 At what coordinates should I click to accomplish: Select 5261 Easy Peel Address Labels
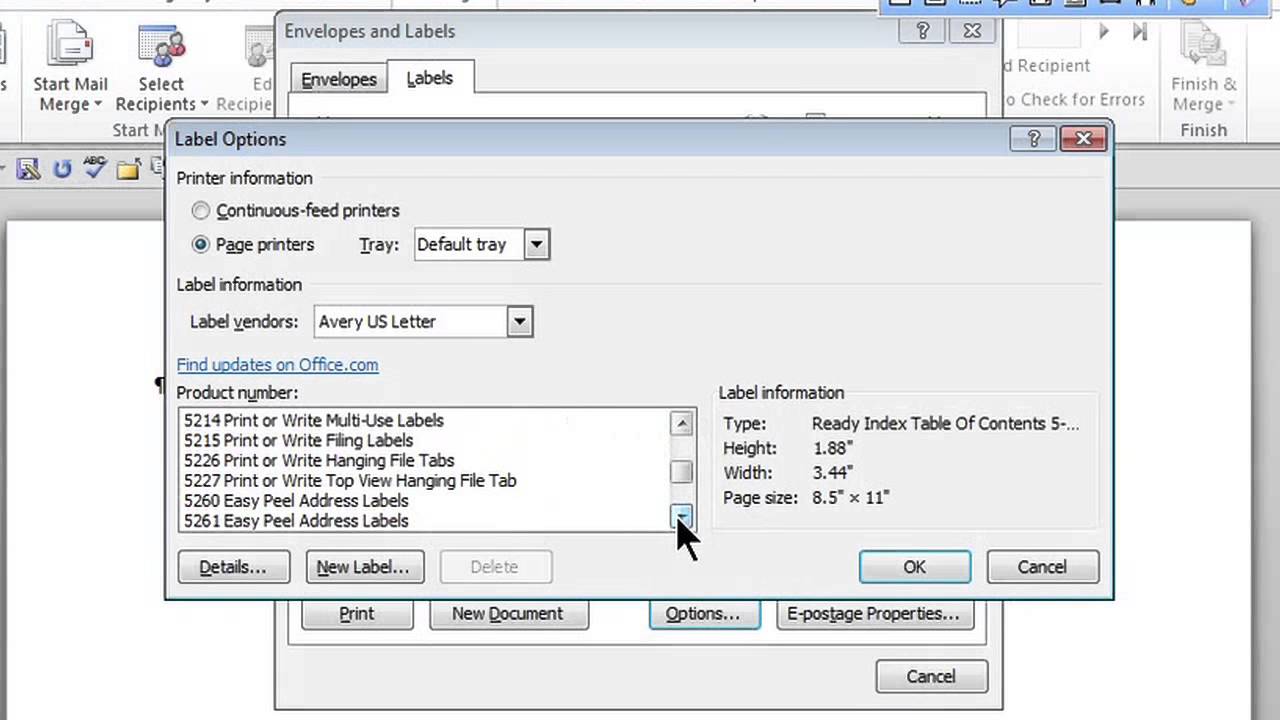(423, 521)
